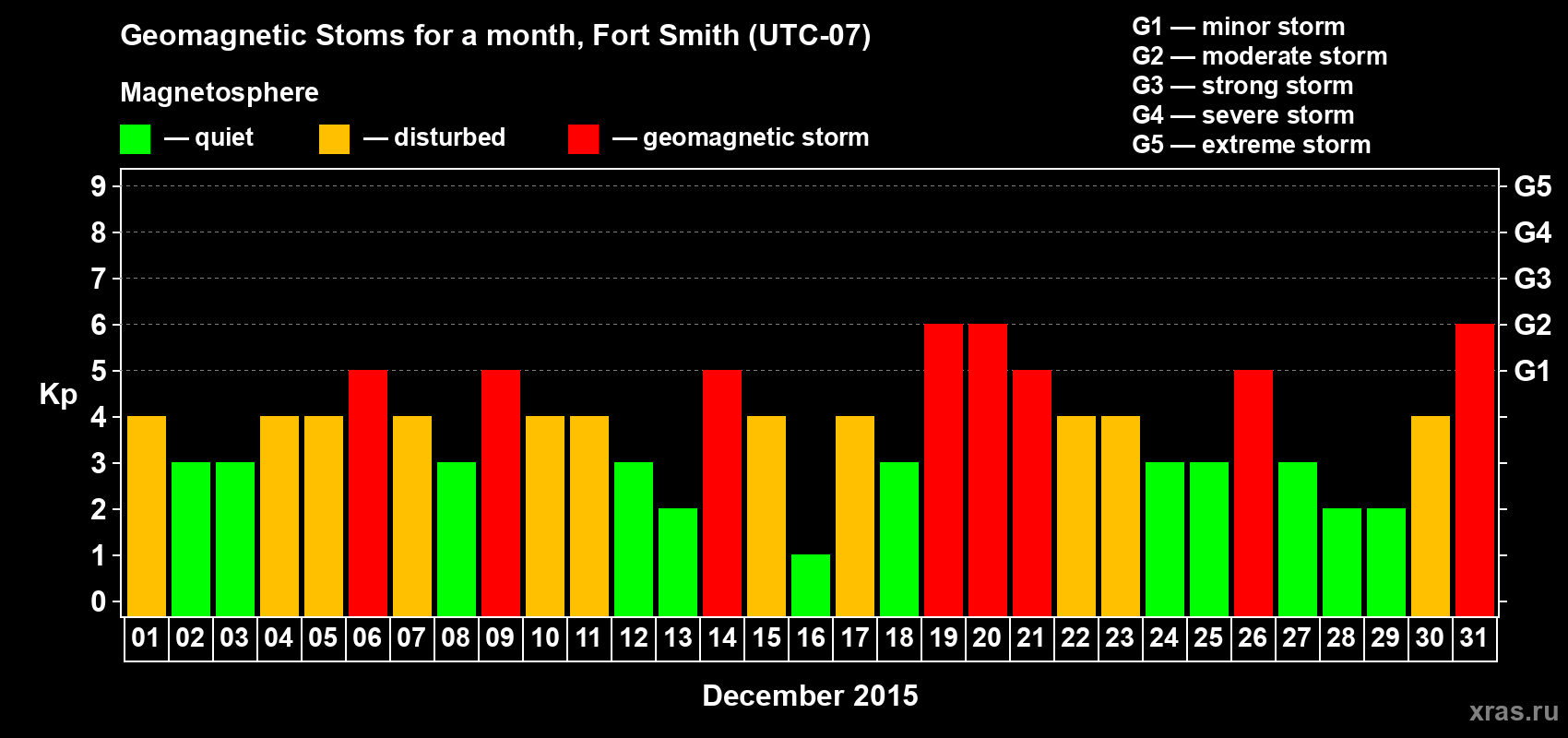Click the 'G5 — extreme storm' legend line
Screen dimensions: 1568x738
tap(1252, 145)
